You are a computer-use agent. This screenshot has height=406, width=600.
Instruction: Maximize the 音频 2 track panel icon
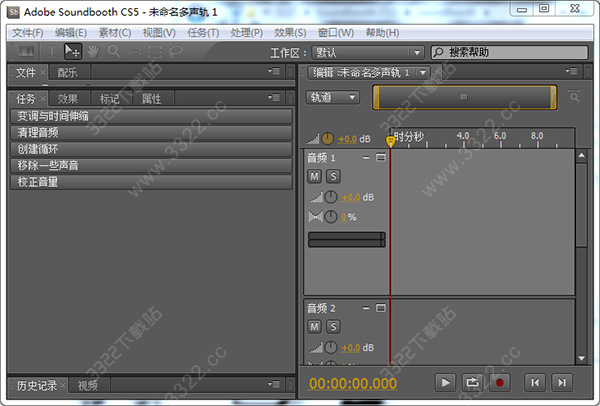(381, 308)
